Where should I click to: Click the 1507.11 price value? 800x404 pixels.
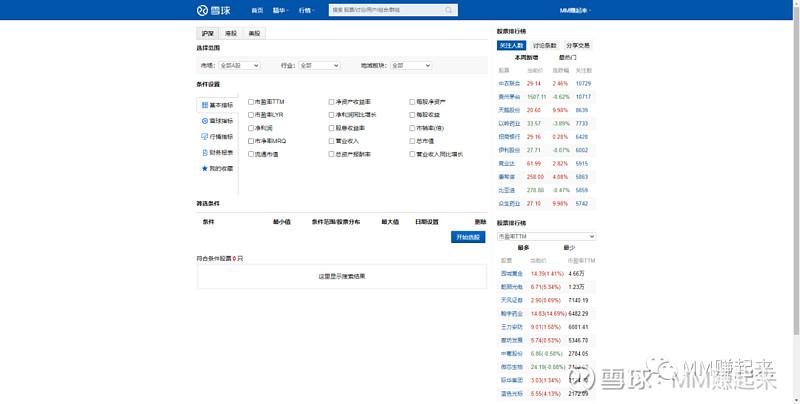[537, 97]
